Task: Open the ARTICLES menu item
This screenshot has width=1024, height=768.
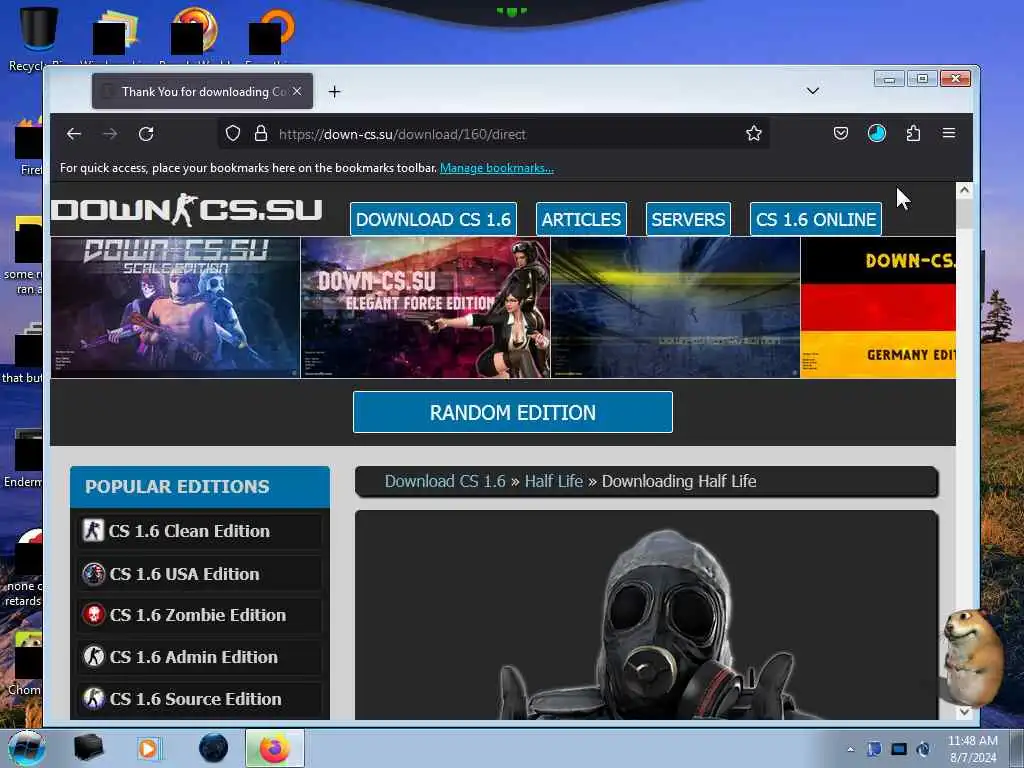Action: coord(581,219)
